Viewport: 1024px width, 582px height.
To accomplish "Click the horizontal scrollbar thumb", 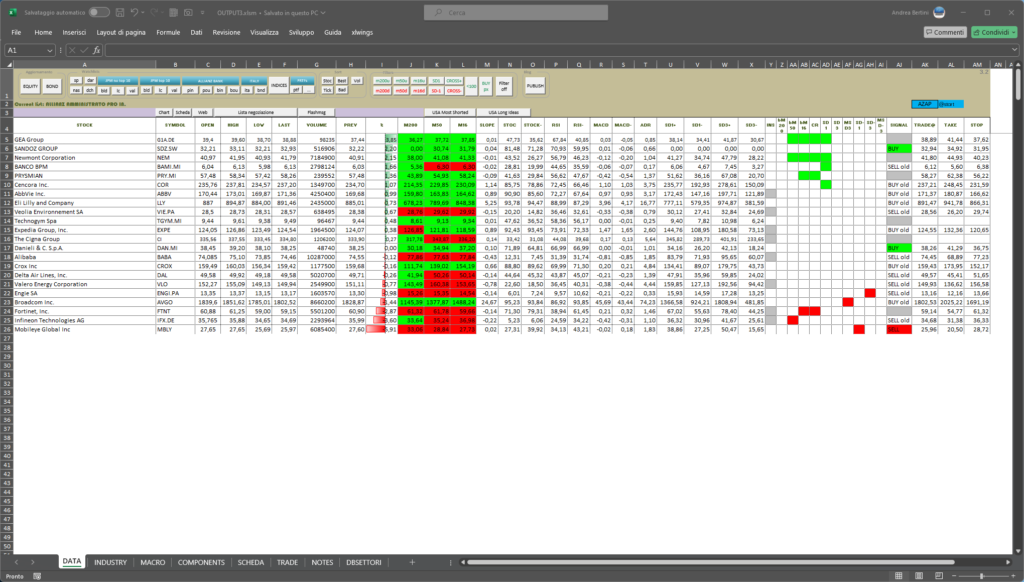I will point(711,562).
